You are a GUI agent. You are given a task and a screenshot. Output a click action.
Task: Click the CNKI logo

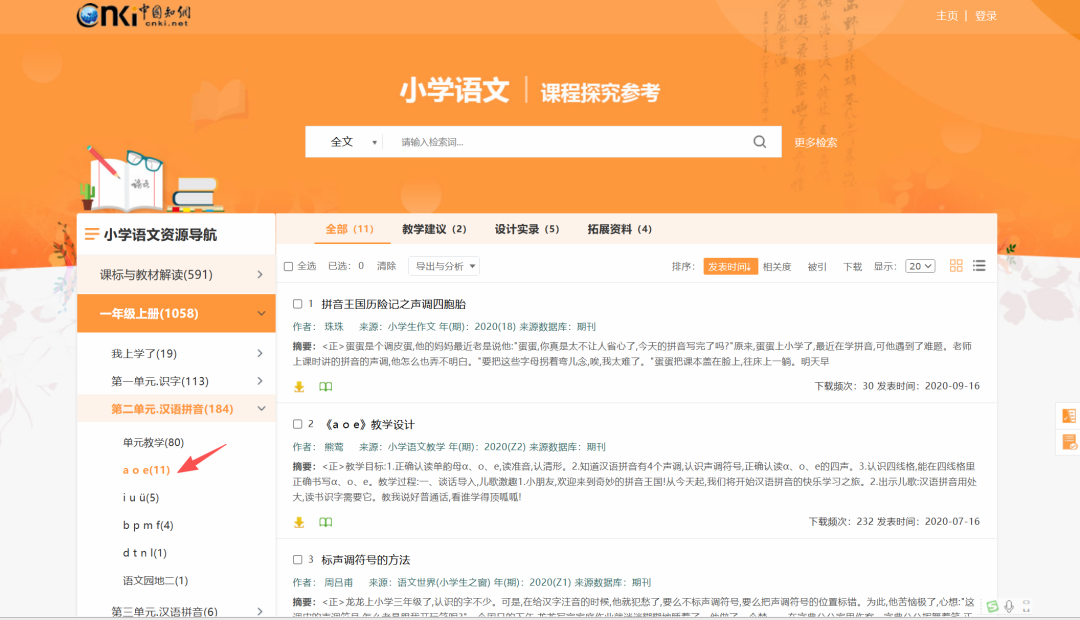(x=134, y=14)
